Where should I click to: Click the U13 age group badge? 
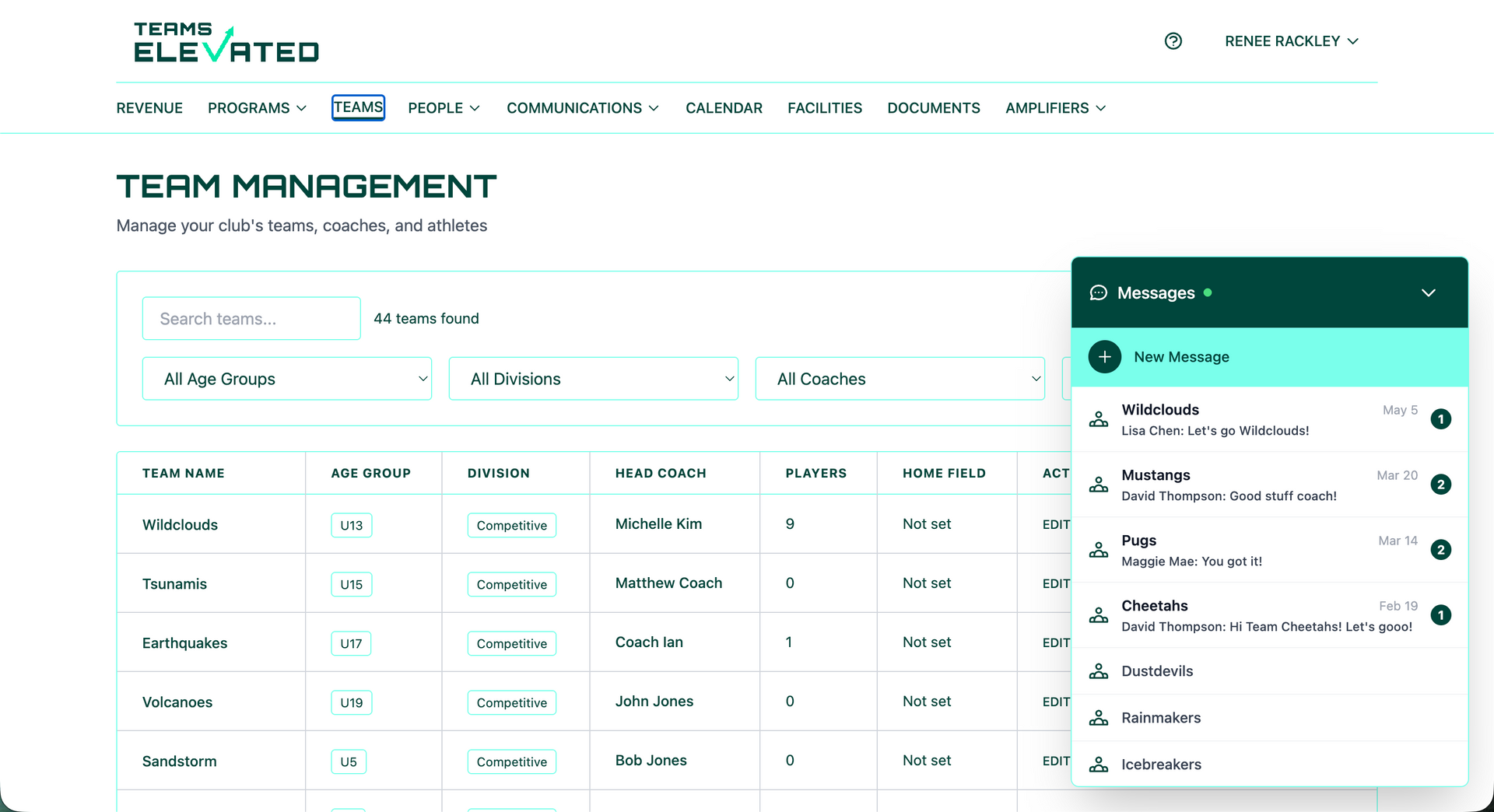pos(351,525)
